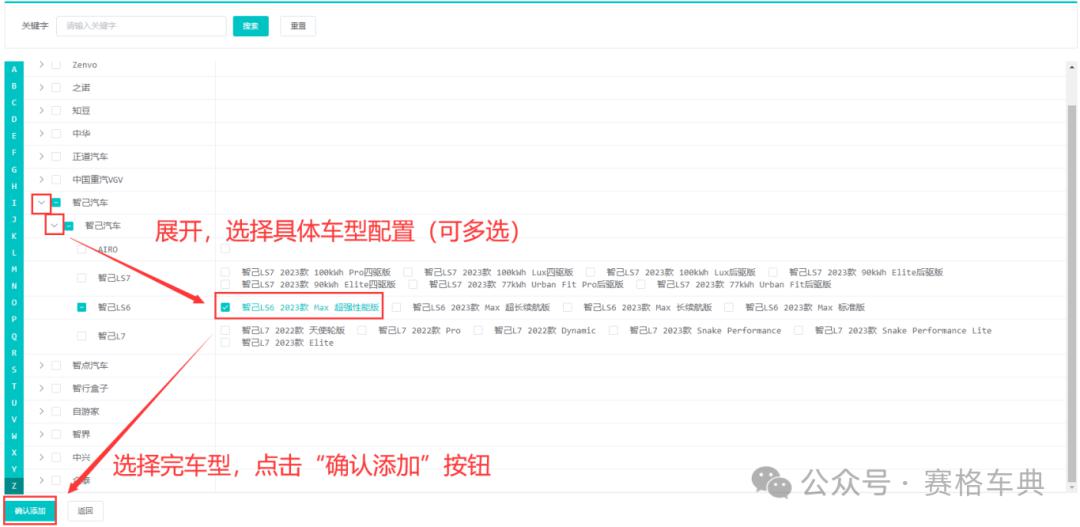
Task: Collapse the nested 智己汽车 sub-brand chevron
Action: tap(55, 225)
